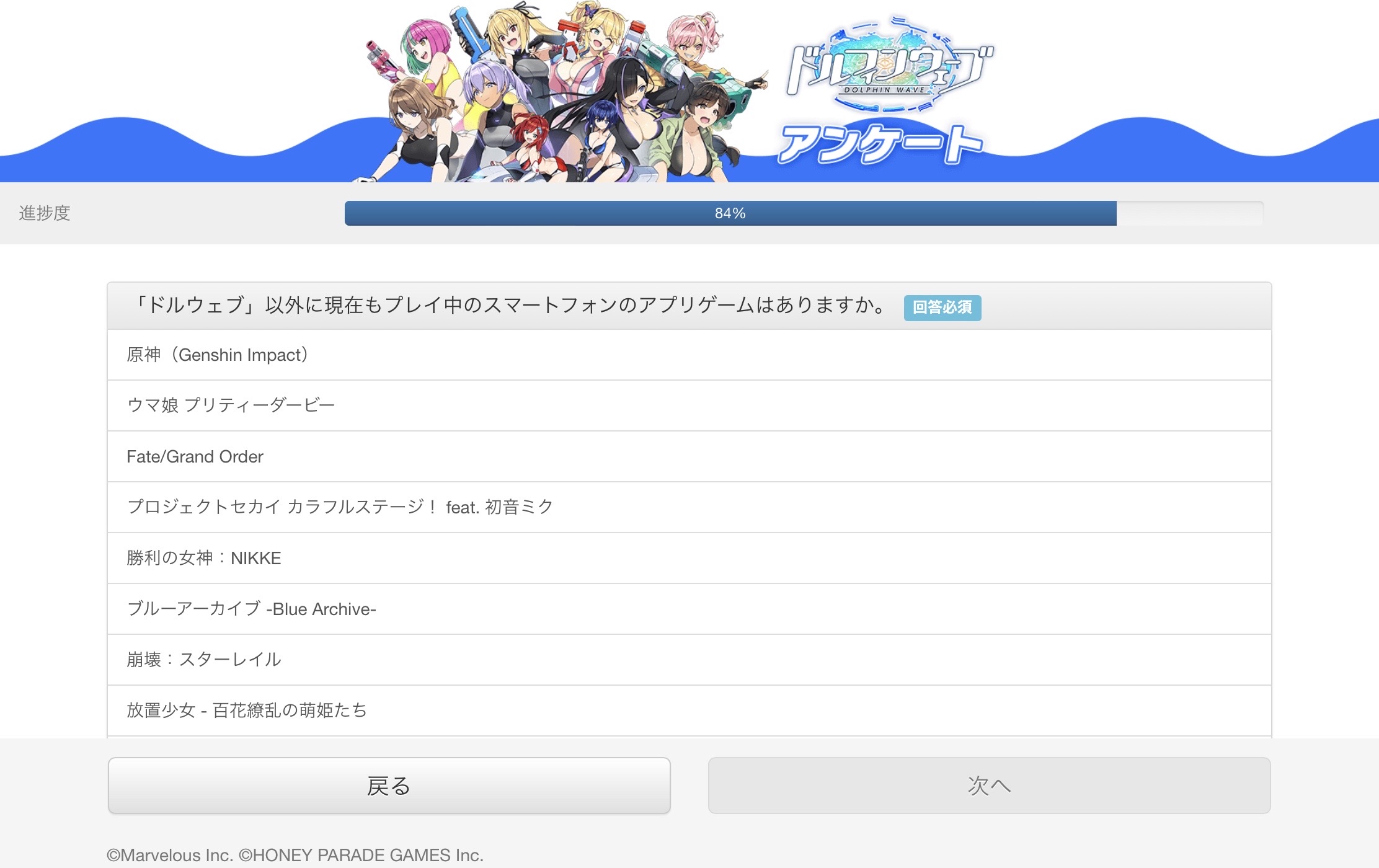Click the survey question header text
This screenshot has height=868, width=1379.
[x=510, y=305]
